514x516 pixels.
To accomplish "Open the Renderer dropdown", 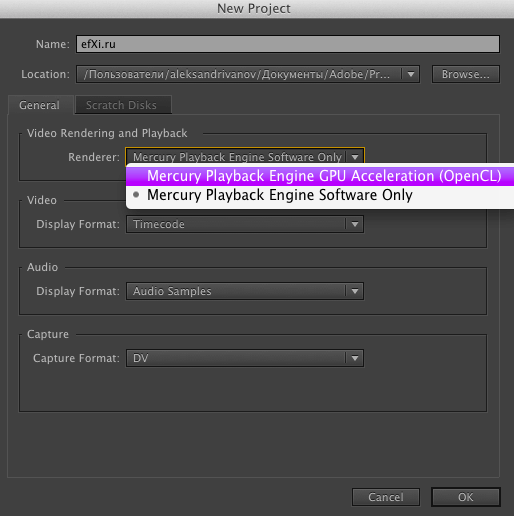I will (x=245, y=157).
